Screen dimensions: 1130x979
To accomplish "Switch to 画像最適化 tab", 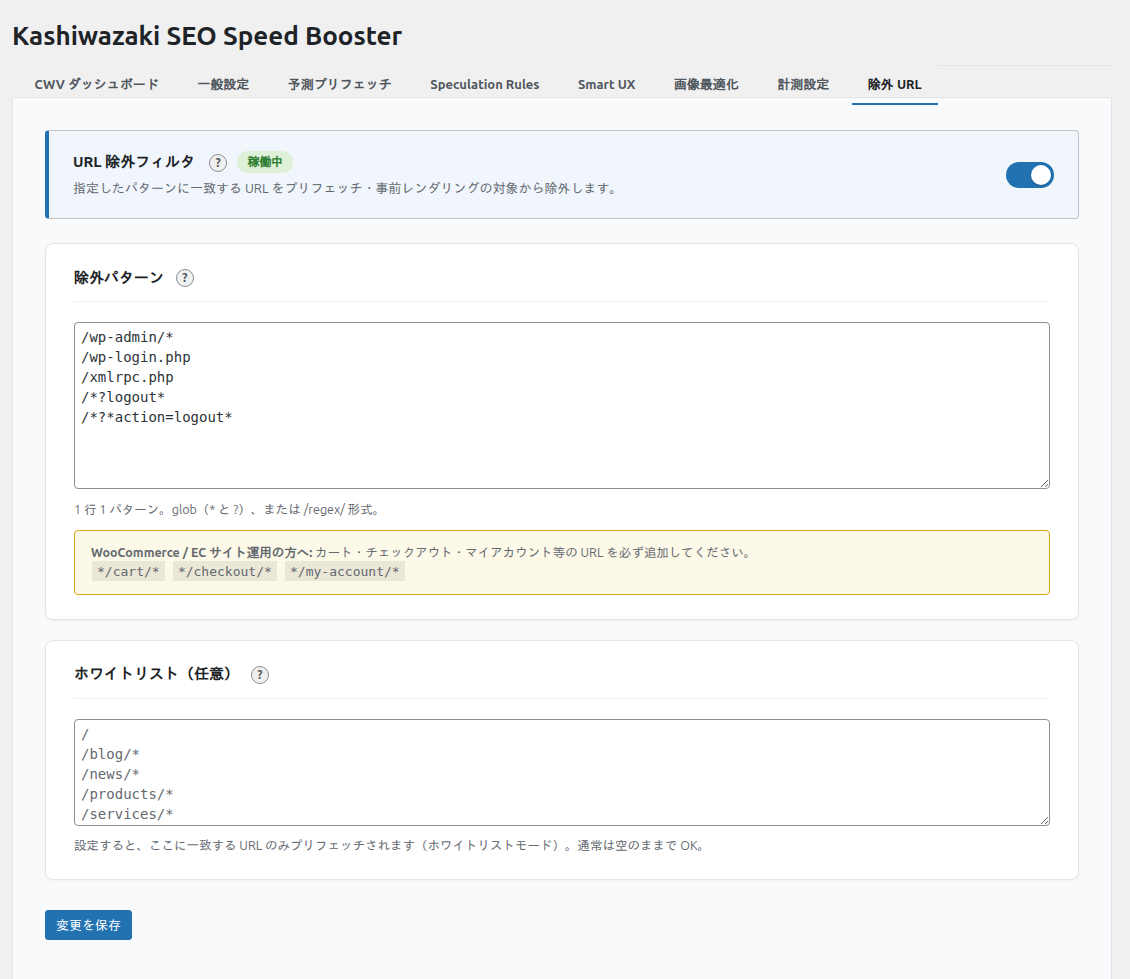I will pos(706,85).
